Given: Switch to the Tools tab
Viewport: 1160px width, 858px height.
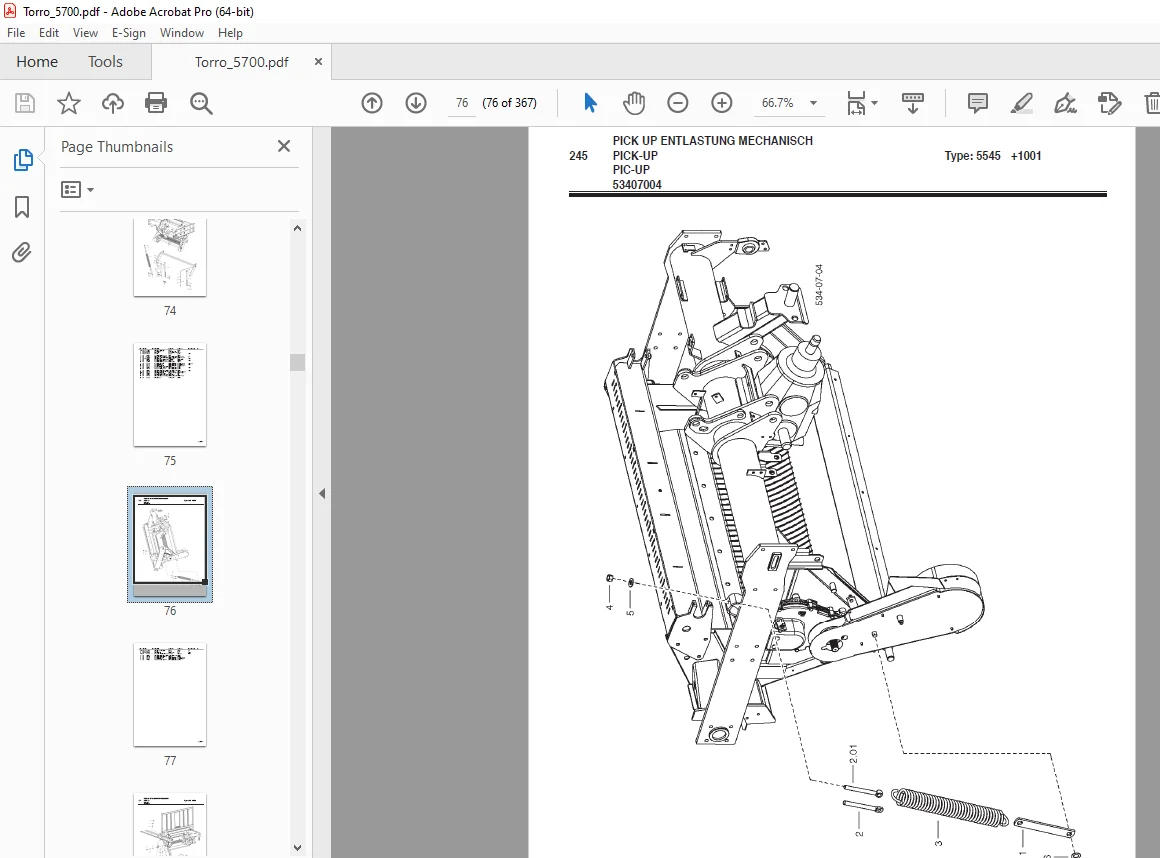Looking at the screenshot, I should click(x=105, y=61).
